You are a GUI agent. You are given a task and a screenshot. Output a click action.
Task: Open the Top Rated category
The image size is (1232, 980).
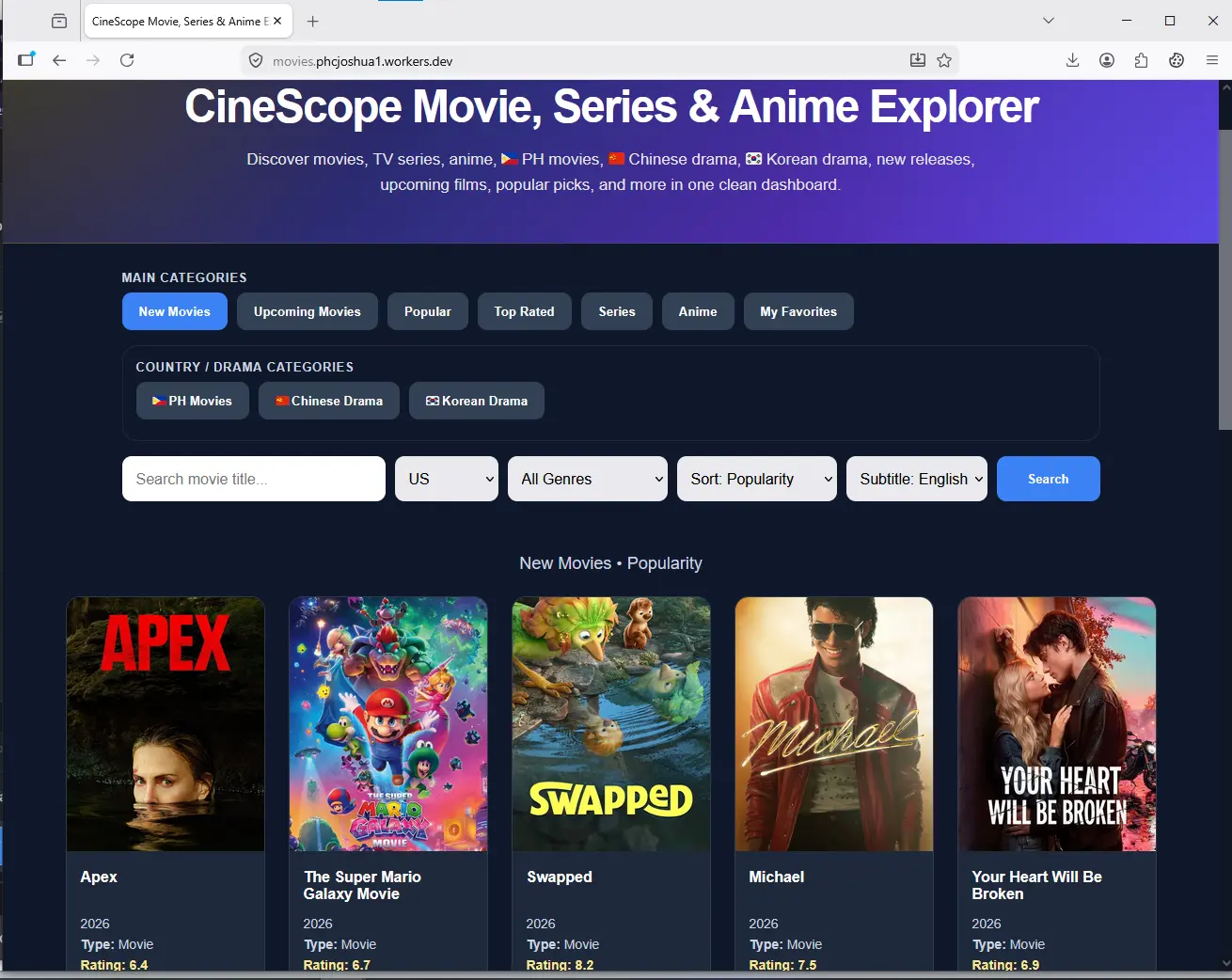(x=525, y=311)
